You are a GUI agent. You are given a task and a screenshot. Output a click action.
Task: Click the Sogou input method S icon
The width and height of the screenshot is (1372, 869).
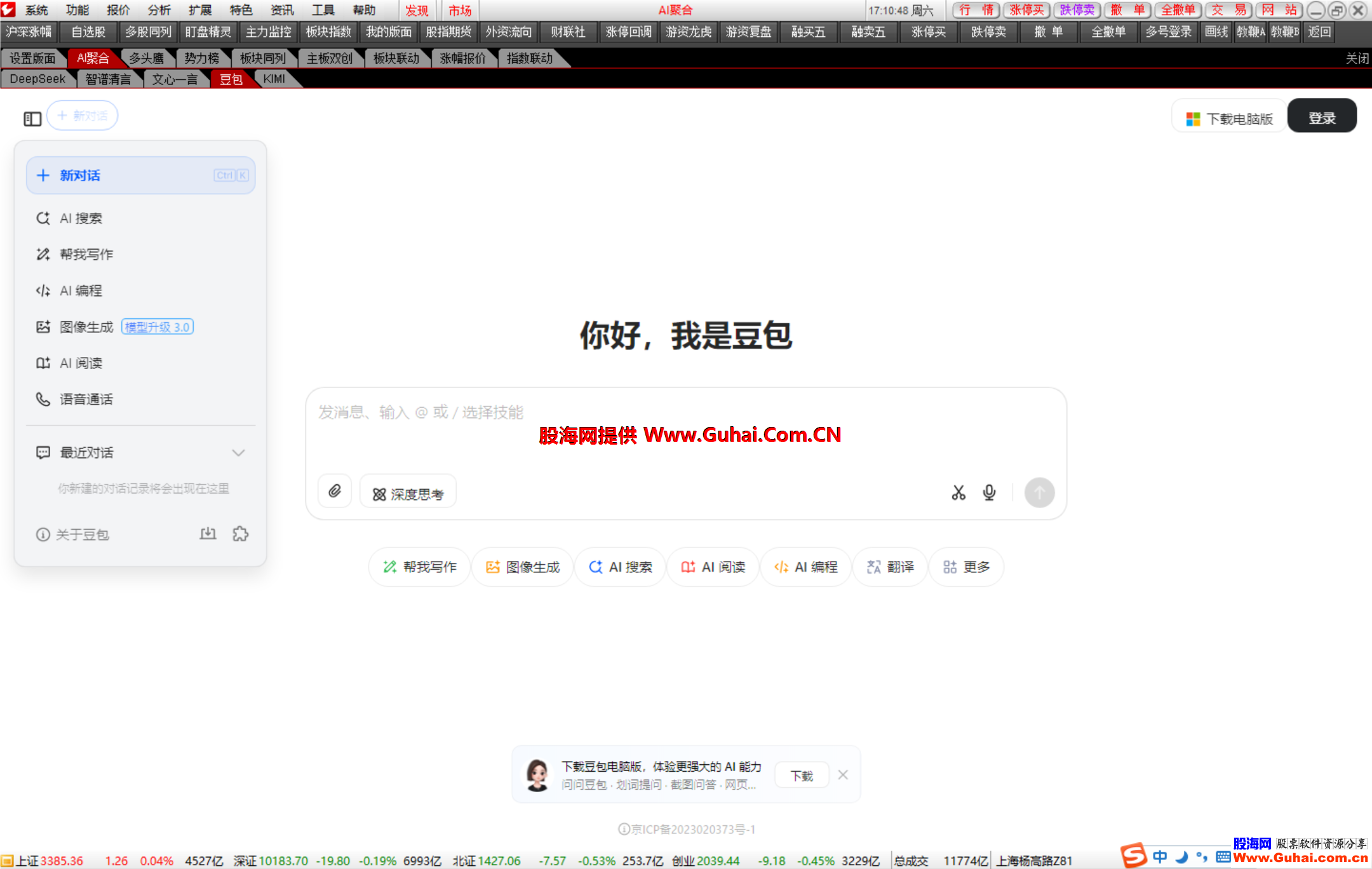[x=1134, y=855]
